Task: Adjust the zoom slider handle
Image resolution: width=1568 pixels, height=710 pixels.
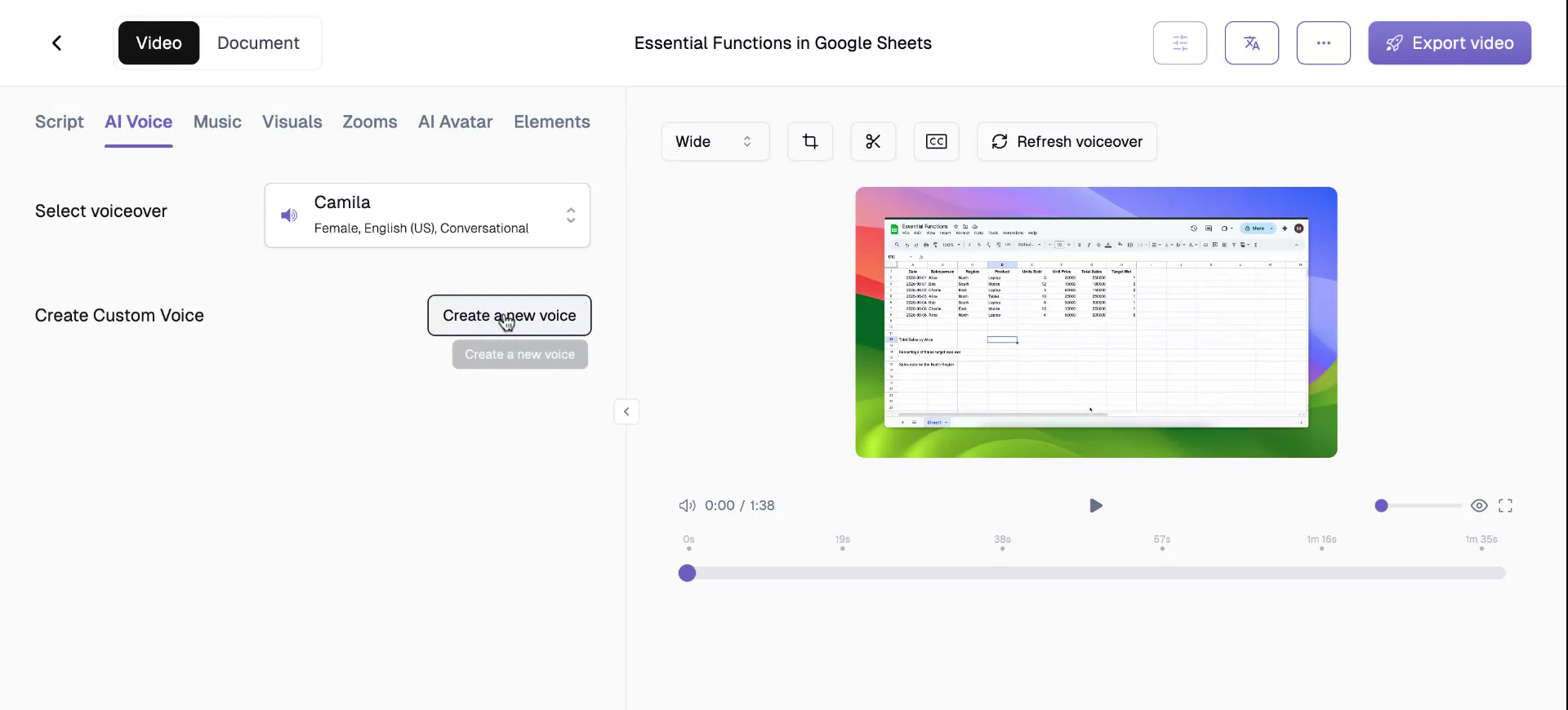Action: [1381, 505]
